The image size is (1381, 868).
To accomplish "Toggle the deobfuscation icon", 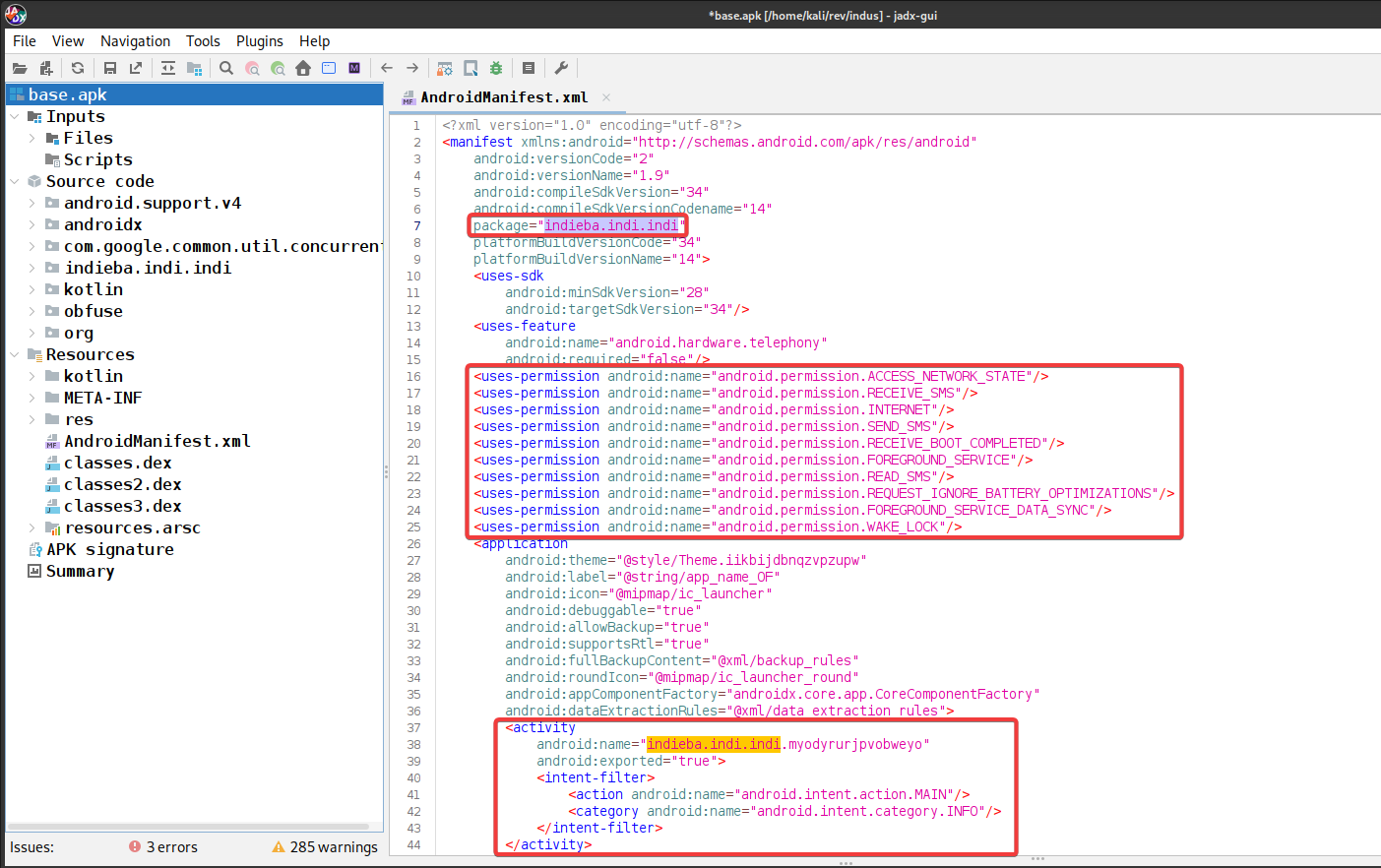I will click(445, 68).
